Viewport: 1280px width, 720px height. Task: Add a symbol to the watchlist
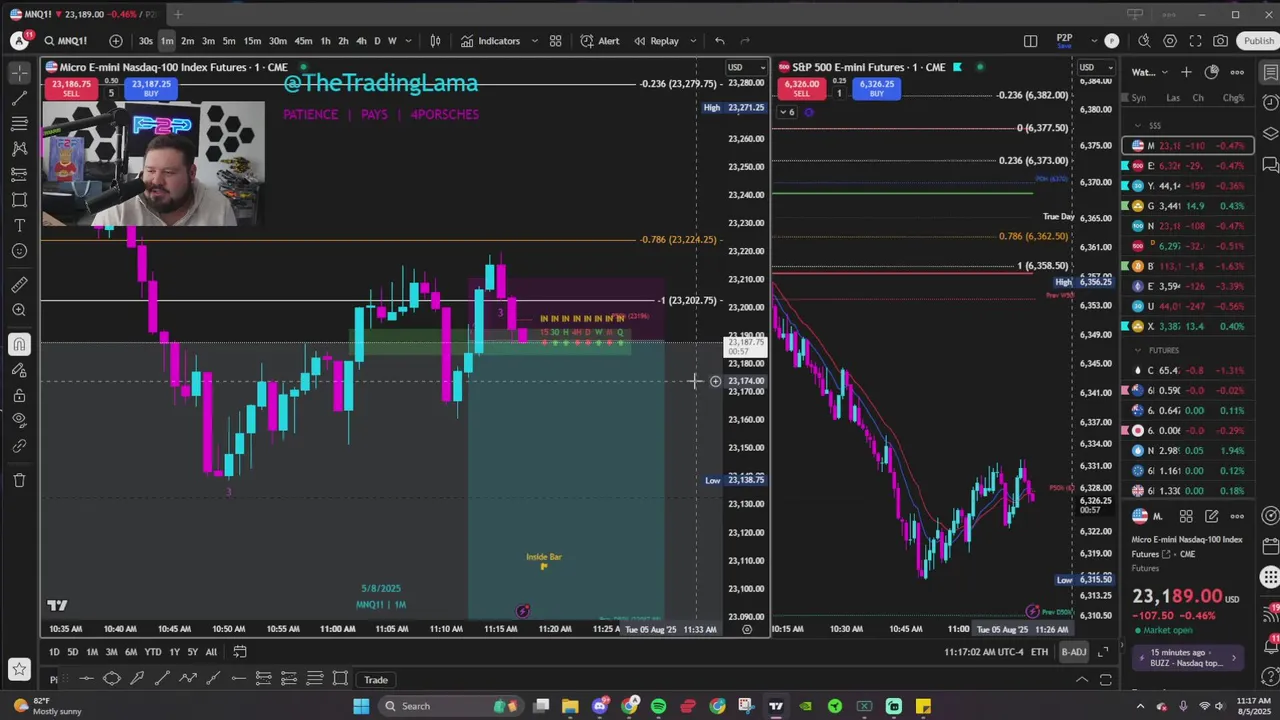tap(1186, 72)
